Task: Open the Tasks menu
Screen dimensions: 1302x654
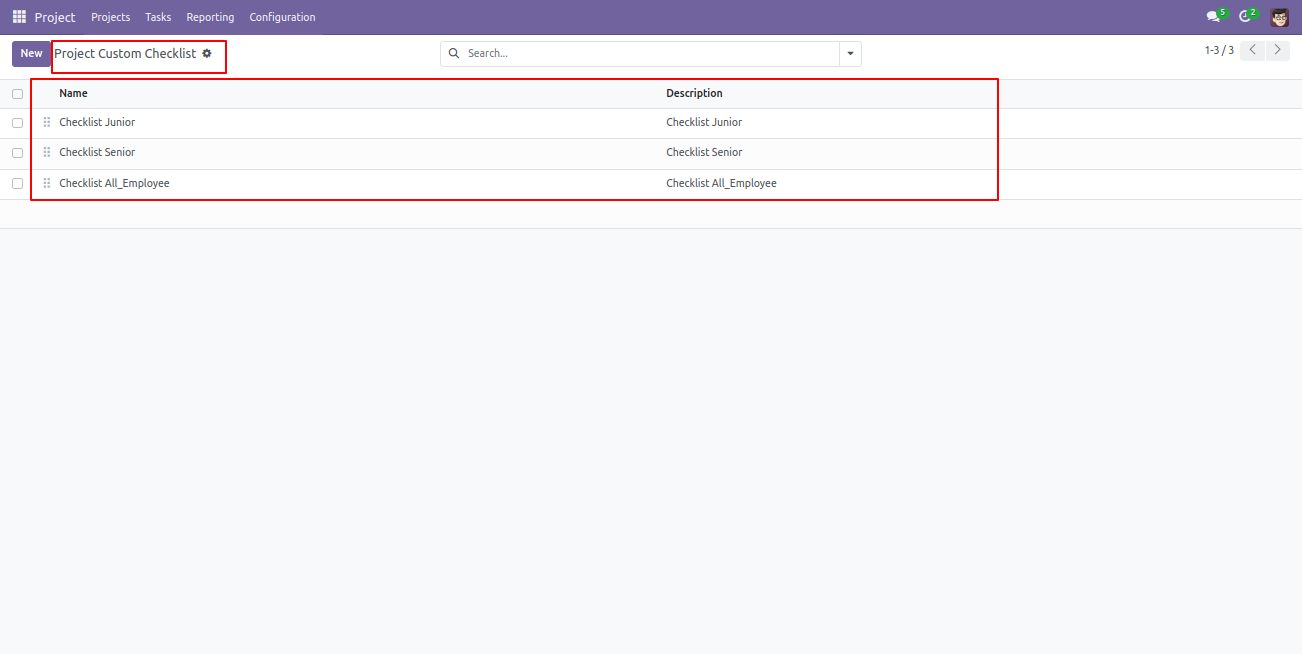Action: [x=158, y=17]
